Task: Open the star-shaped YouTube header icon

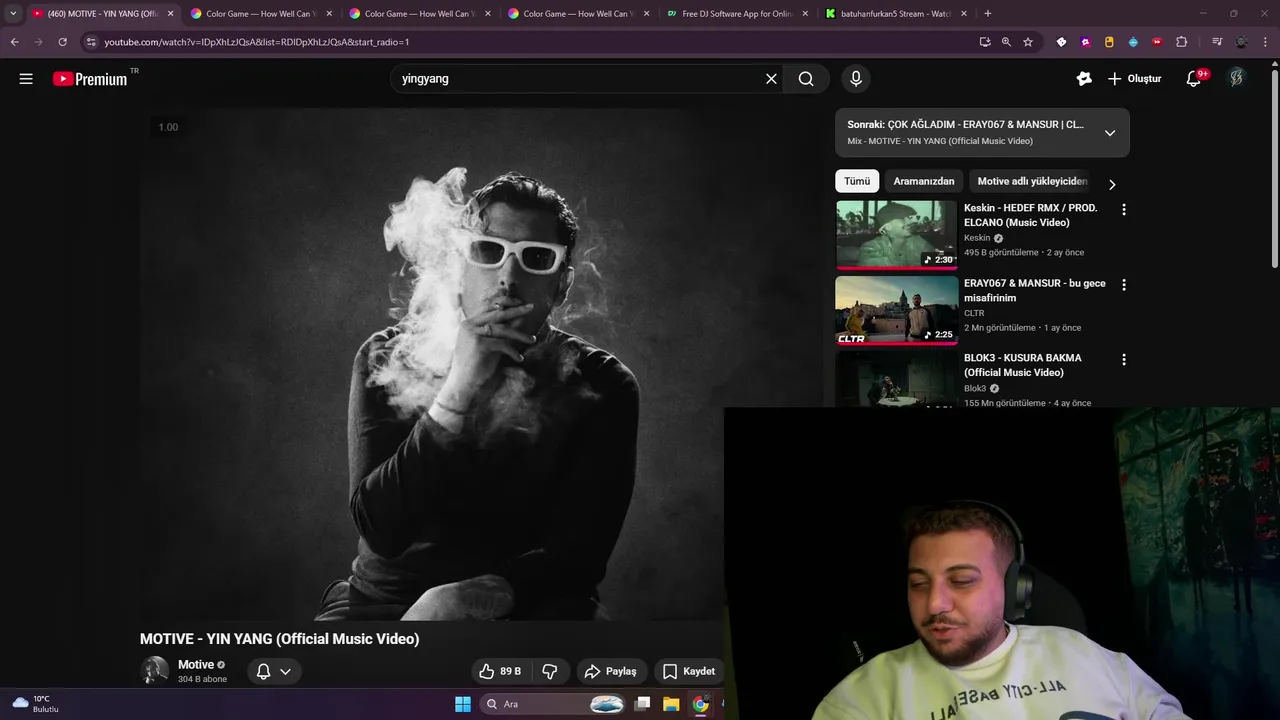Action: (x=1084, y=79)
